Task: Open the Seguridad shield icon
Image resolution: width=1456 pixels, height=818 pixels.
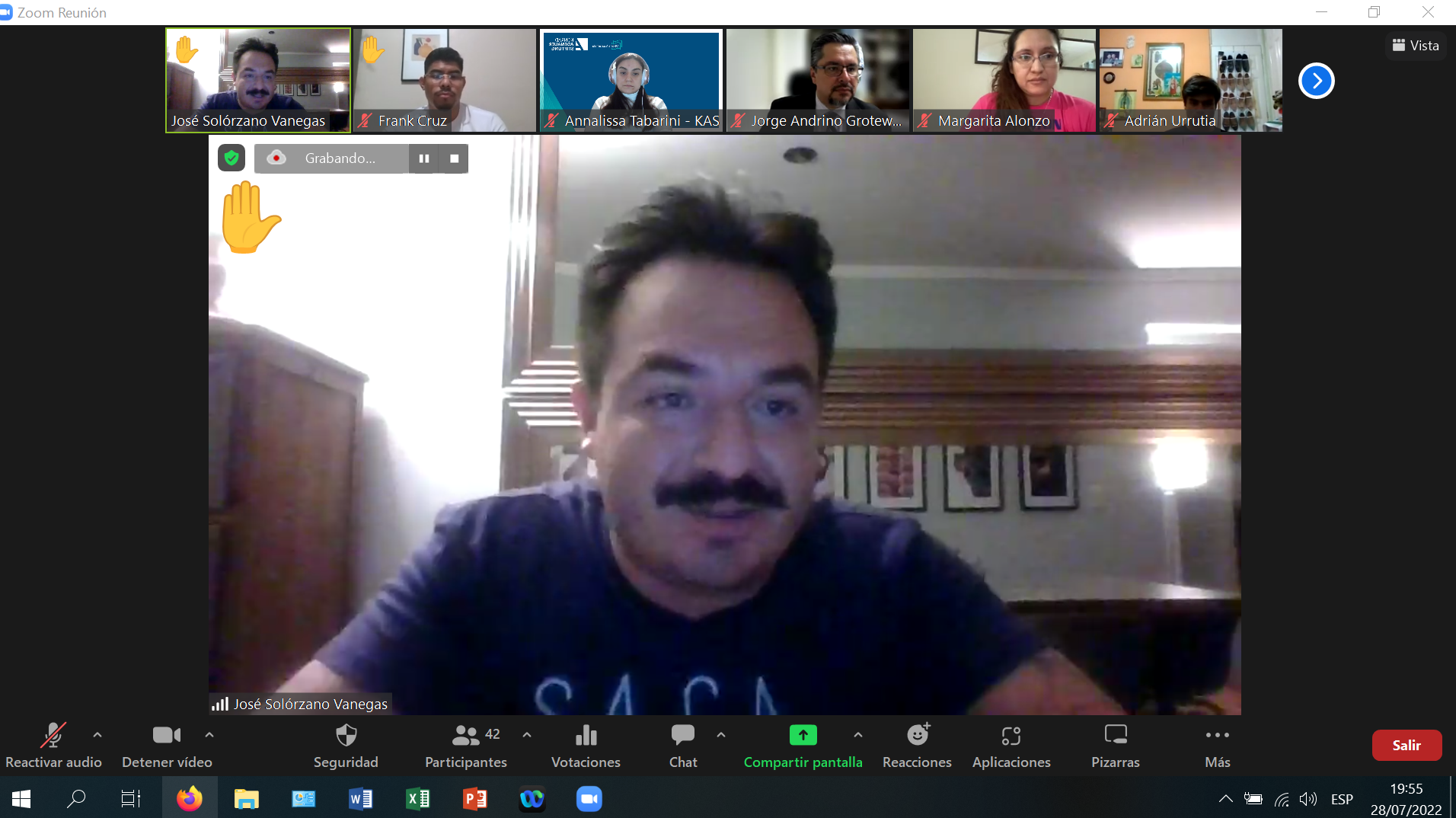Action: tap(346, 736)
